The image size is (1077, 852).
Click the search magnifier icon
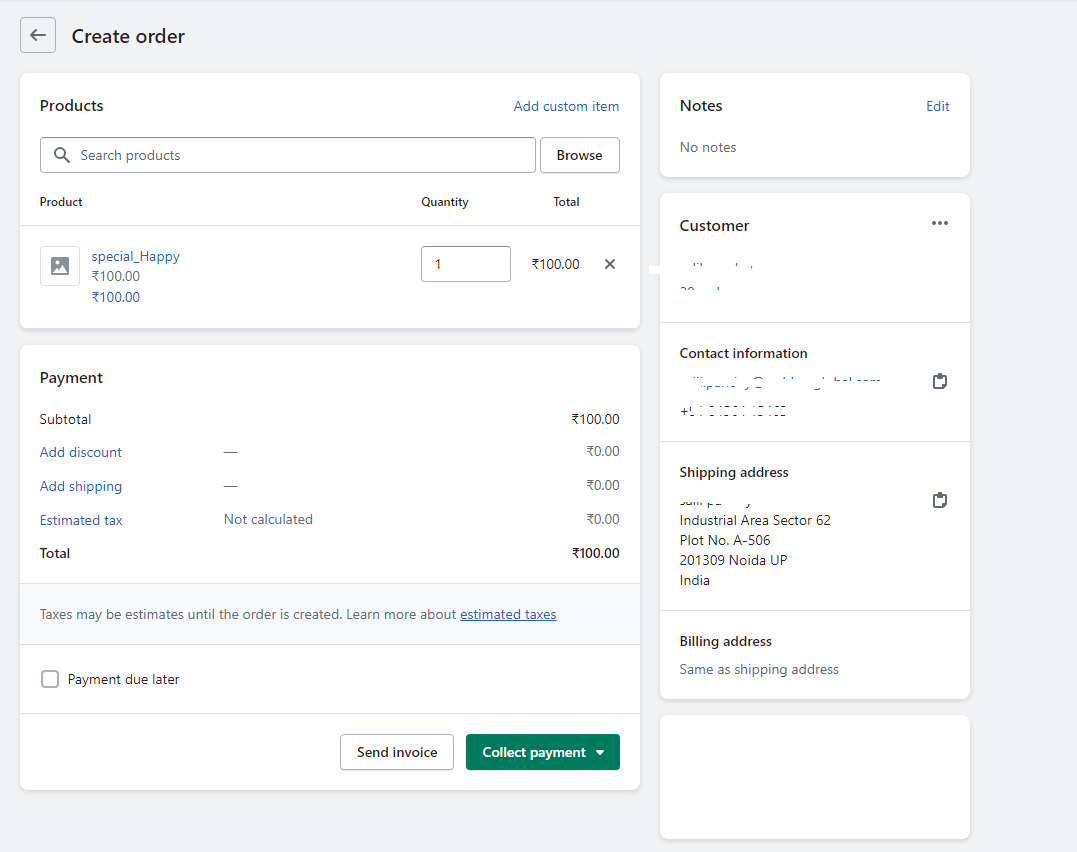[x=61, y=155]
